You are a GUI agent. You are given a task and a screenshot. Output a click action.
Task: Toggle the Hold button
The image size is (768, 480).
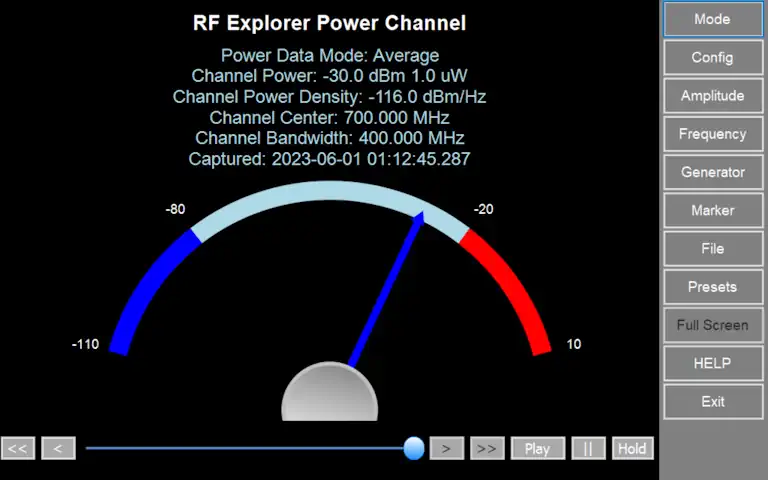pyautogui.click(x=632, y=448)
